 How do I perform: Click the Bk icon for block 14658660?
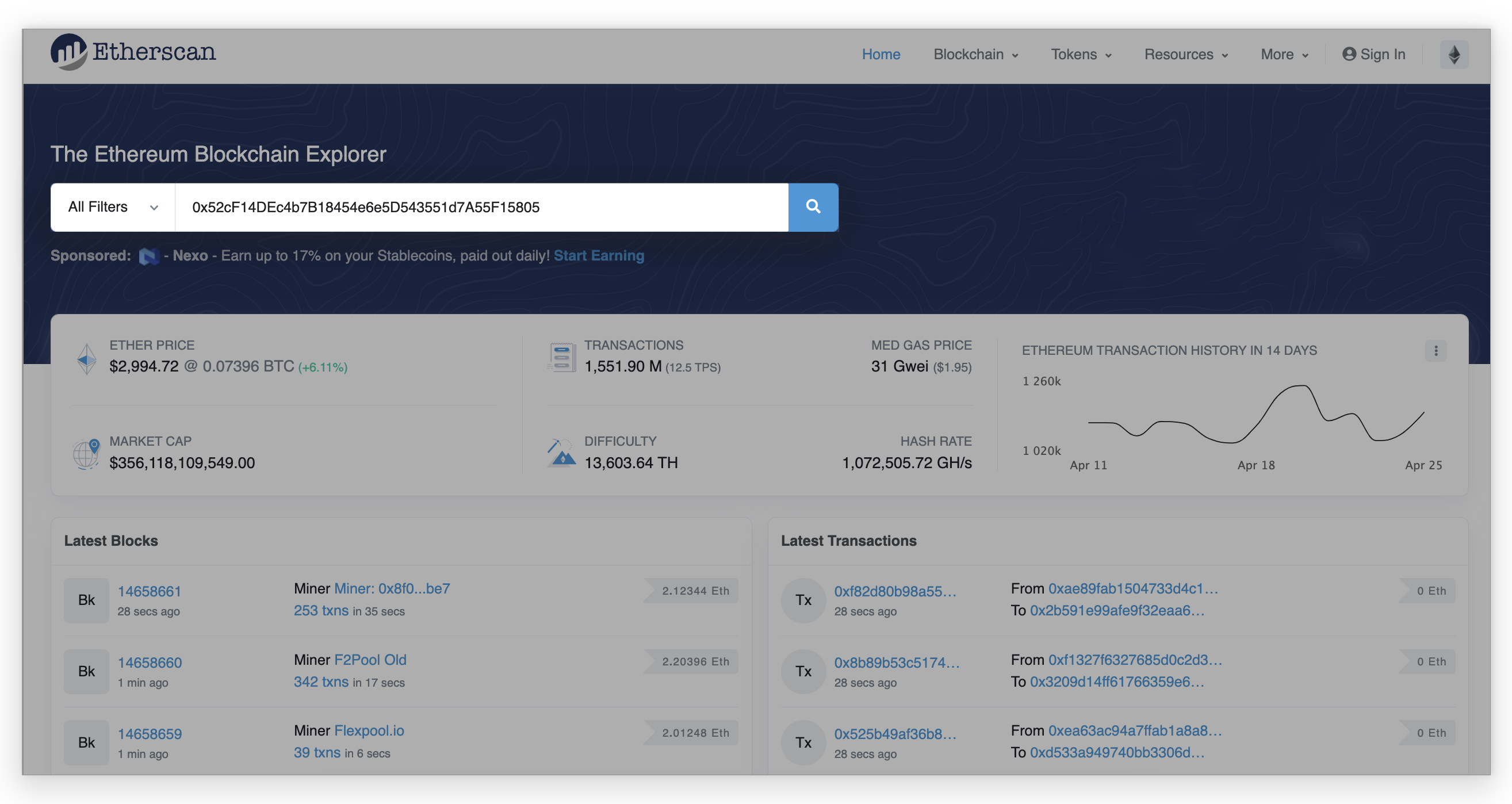(x=86, y=671)
